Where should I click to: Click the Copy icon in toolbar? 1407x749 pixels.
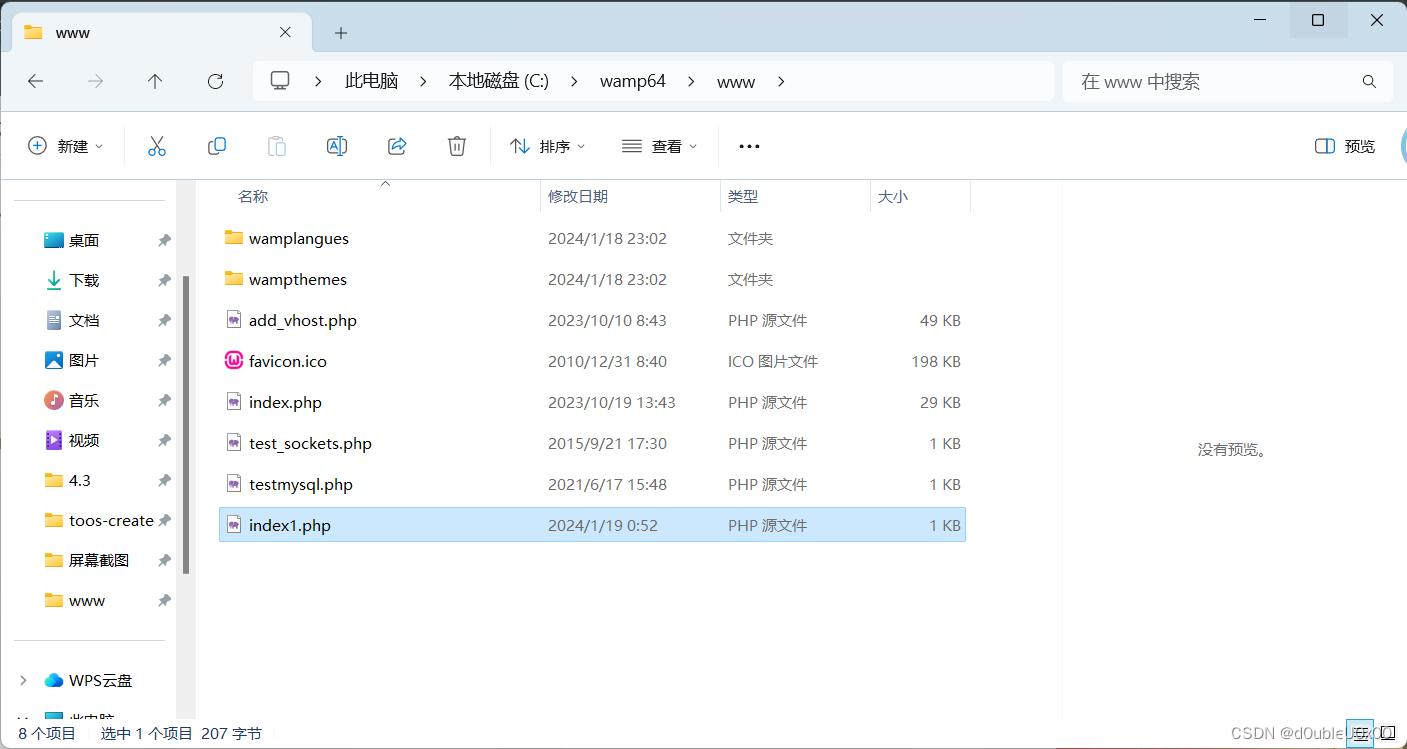[216, 146]
